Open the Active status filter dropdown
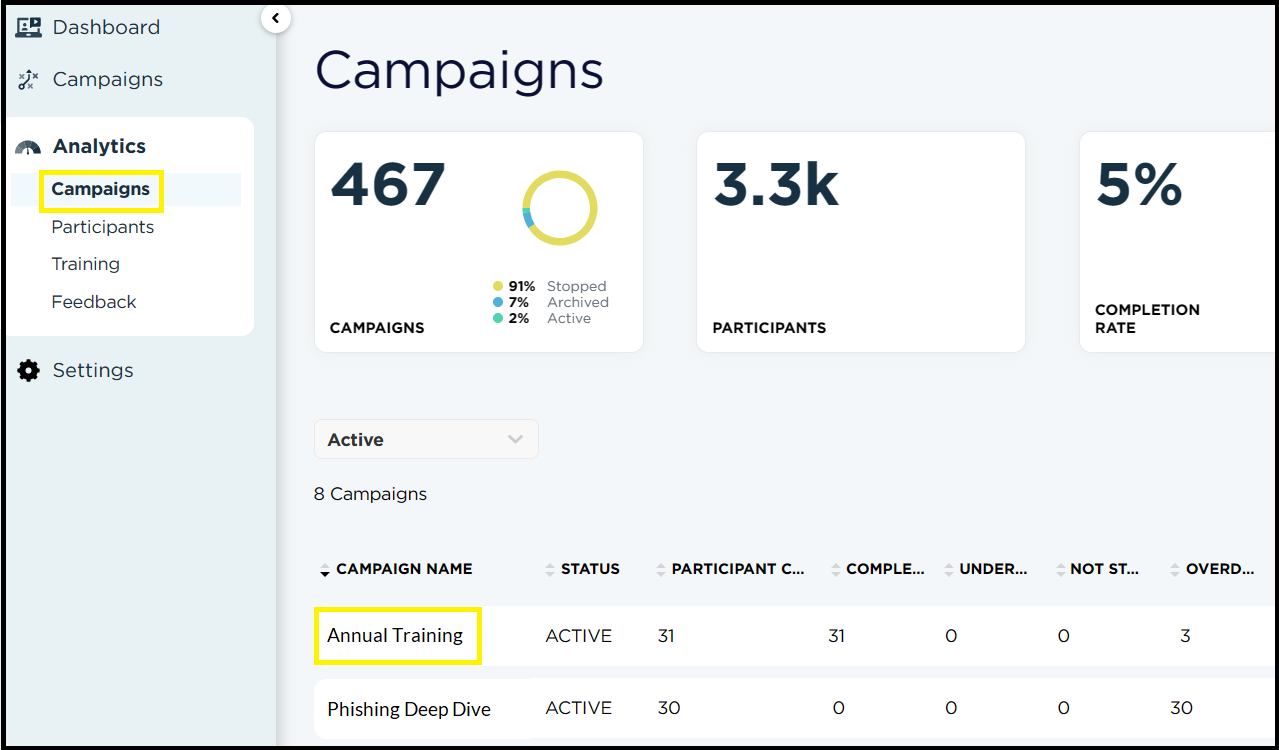The height and width of the screenshot is (750, 1279). pos(426,440)
